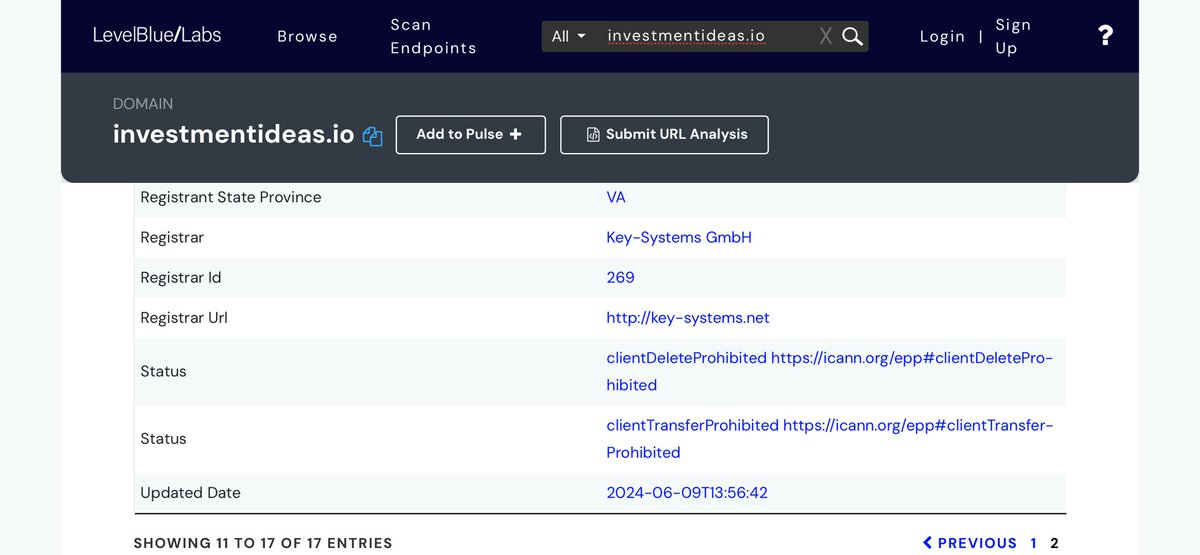
Task: Go to Scan Endpoints
Action: tap(433, 37)
